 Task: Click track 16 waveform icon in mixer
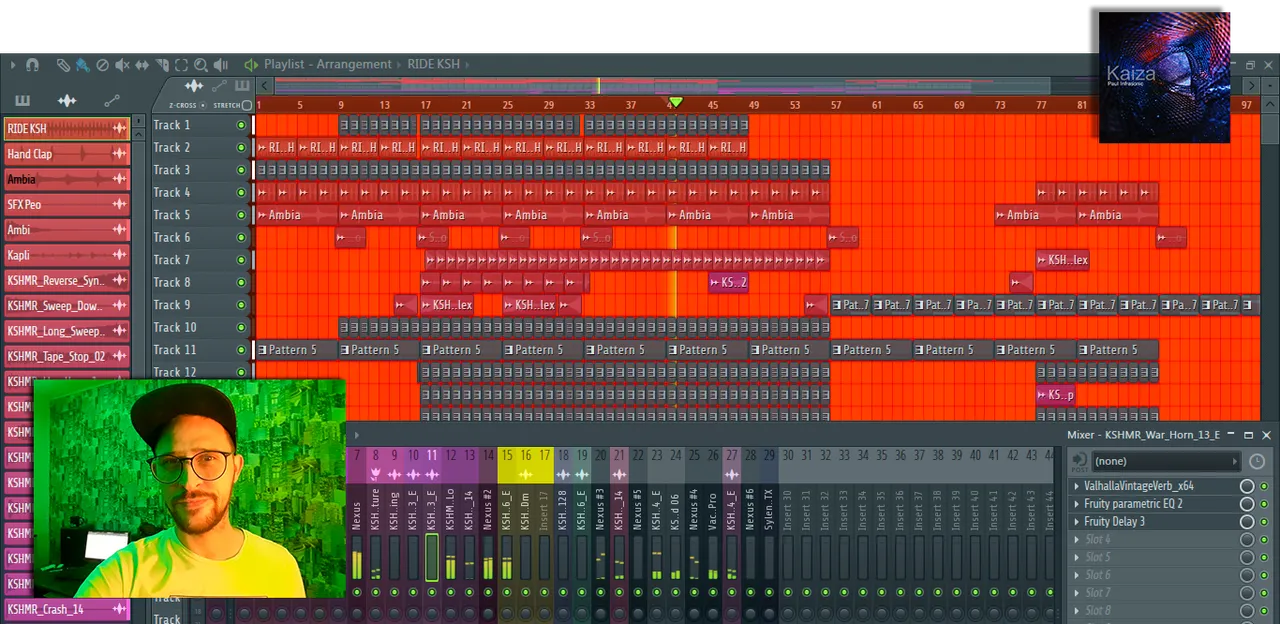[x=526, y=474]
